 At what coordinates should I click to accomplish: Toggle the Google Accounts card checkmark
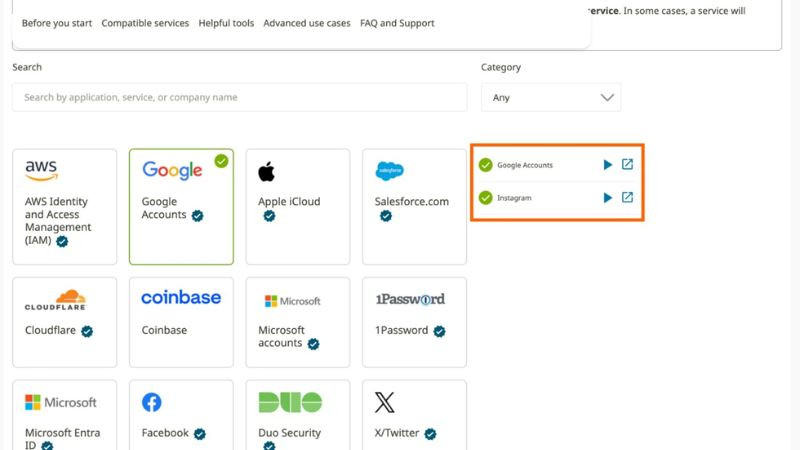pyautogui.click(x=221, y=160)
